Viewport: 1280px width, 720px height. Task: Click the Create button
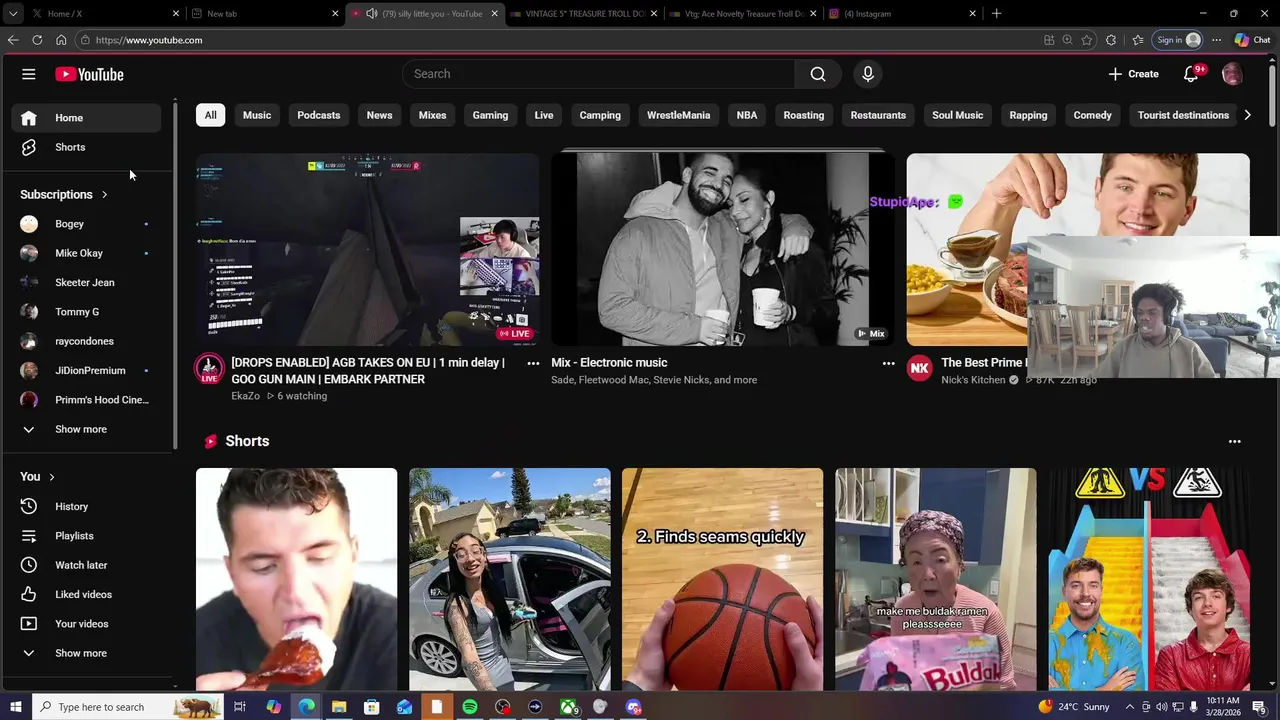click(1134, 74)
